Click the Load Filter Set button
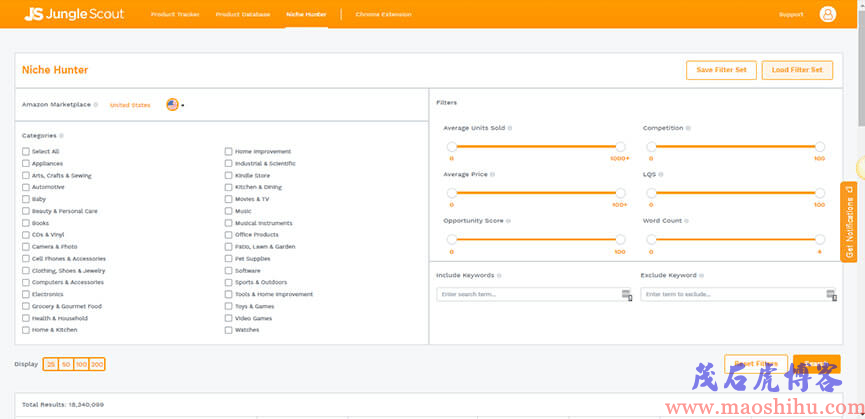 click(x=797, y=70)
